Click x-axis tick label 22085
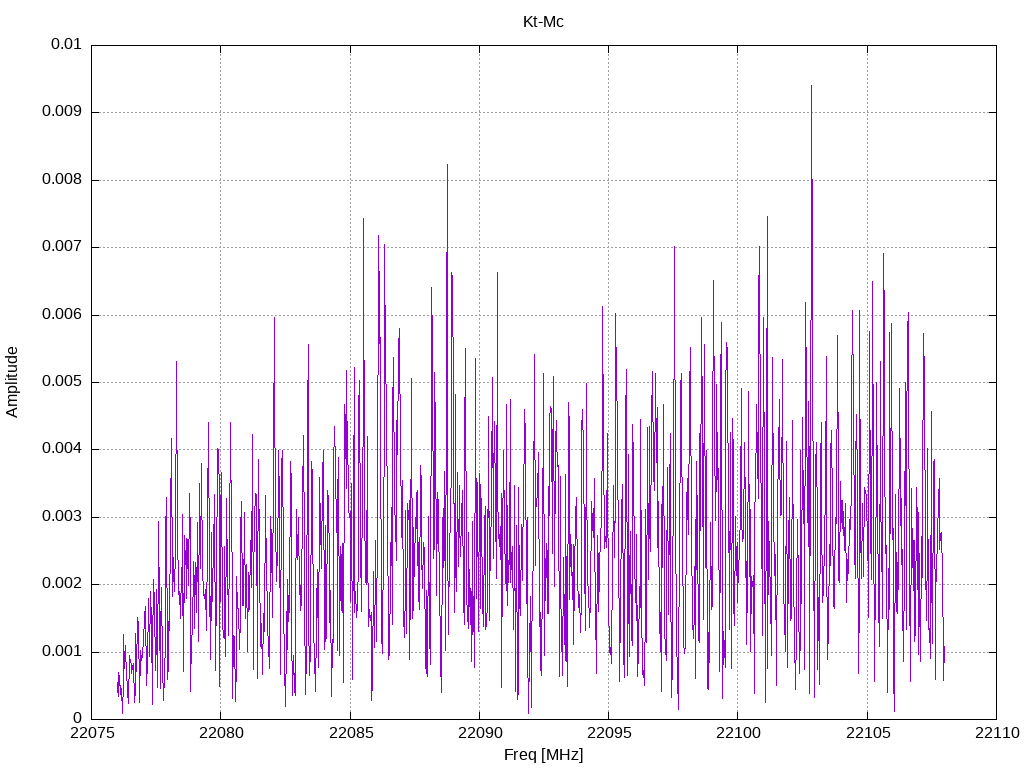The image size is (1024, 768). pos(350,733)
